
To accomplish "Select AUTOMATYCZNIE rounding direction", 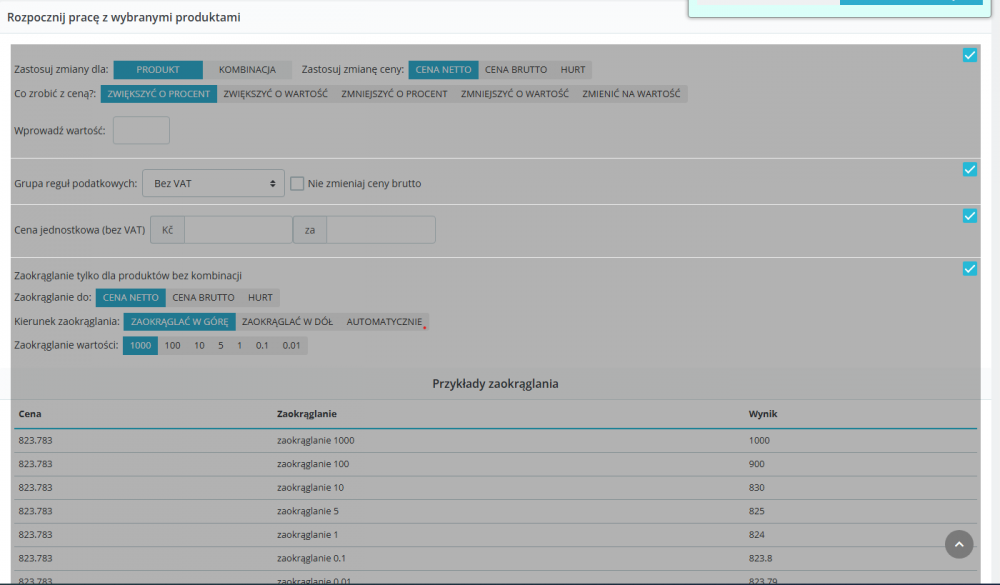I will (x=385, y=322).
